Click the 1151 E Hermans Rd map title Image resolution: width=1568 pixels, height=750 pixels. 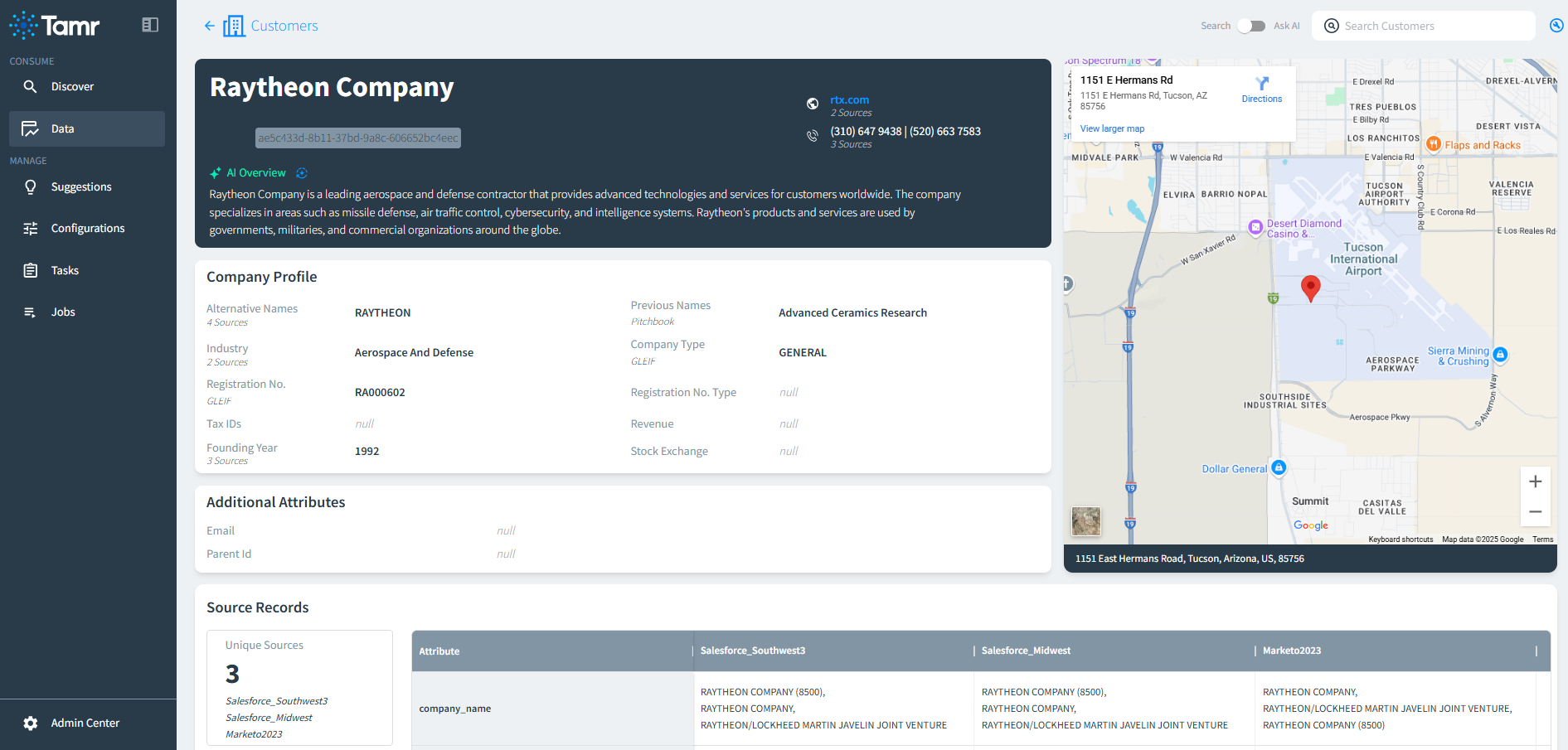tap(1126, 80)
